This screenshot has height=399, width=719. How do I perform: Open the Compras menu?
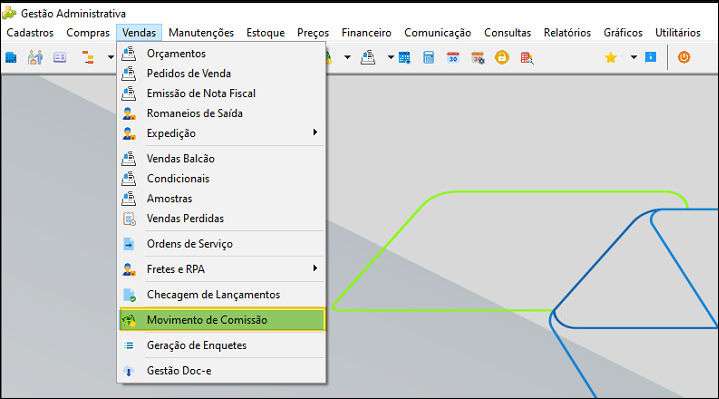point(88,33)
